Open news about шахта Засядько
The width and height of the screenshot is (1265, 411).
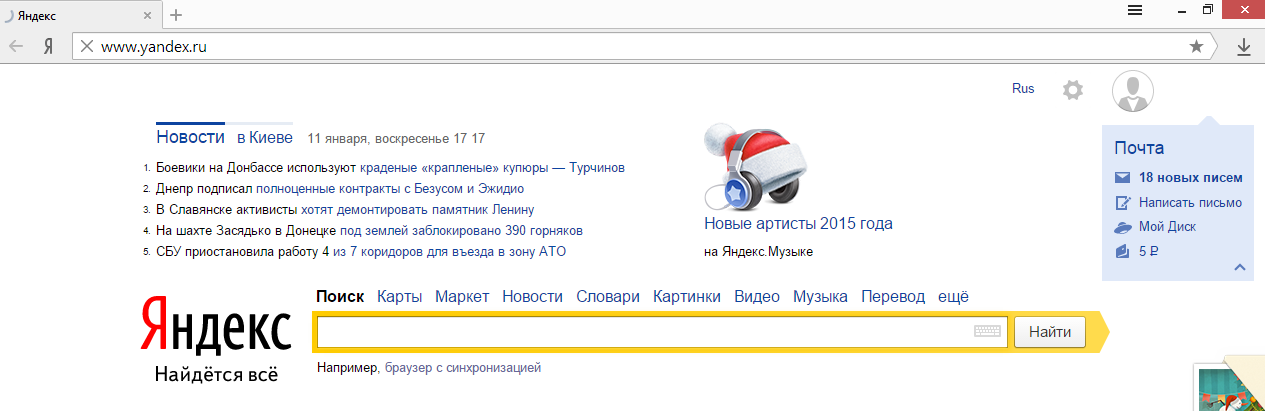(x=370, y=231)
